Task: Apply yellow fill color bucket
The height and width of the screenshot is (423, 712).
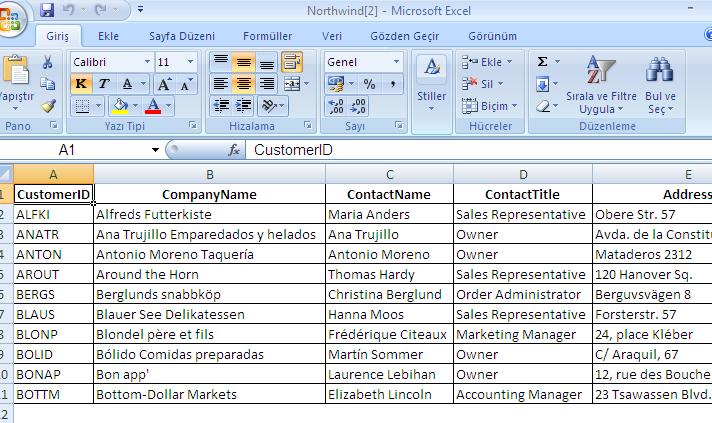Action: [120, 106]
